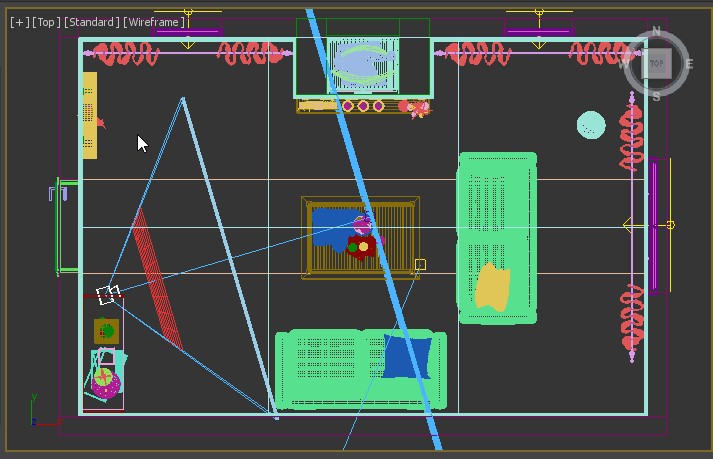Screen dimensions: 713x459
Task: Select the blue cushion on bottom sofa
Action: click(x=407, y=357)
